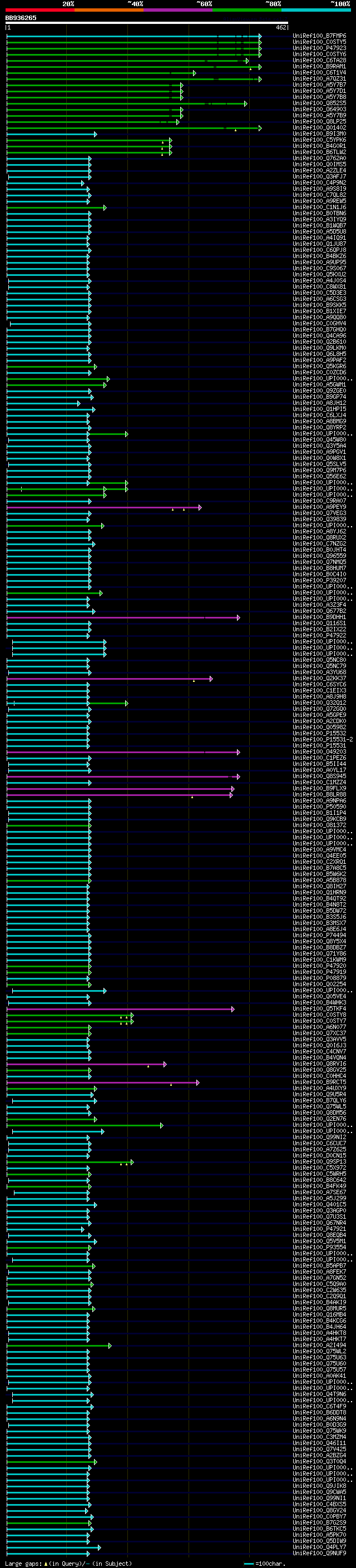Click the green alignment bar for UniRef100_A2I494

click(59, 1345)
